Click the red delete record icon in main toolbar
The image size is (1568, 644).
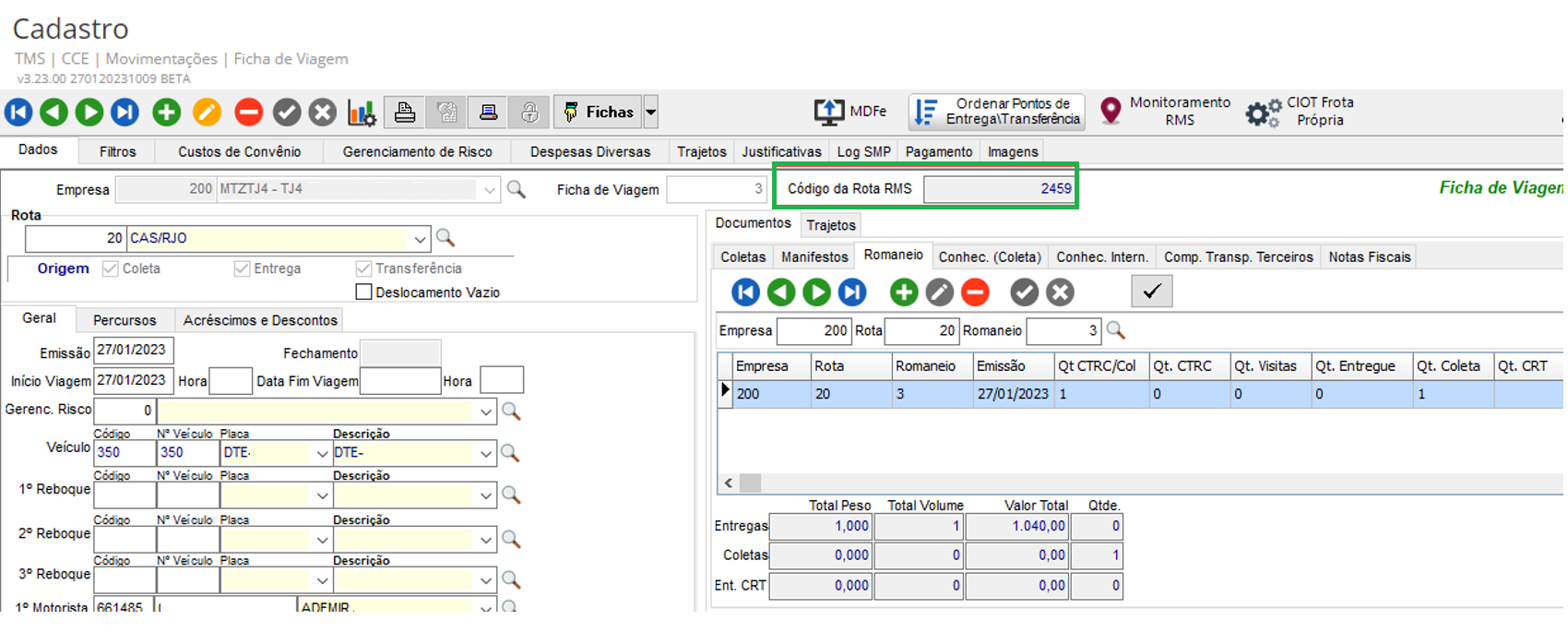[248, 113]
